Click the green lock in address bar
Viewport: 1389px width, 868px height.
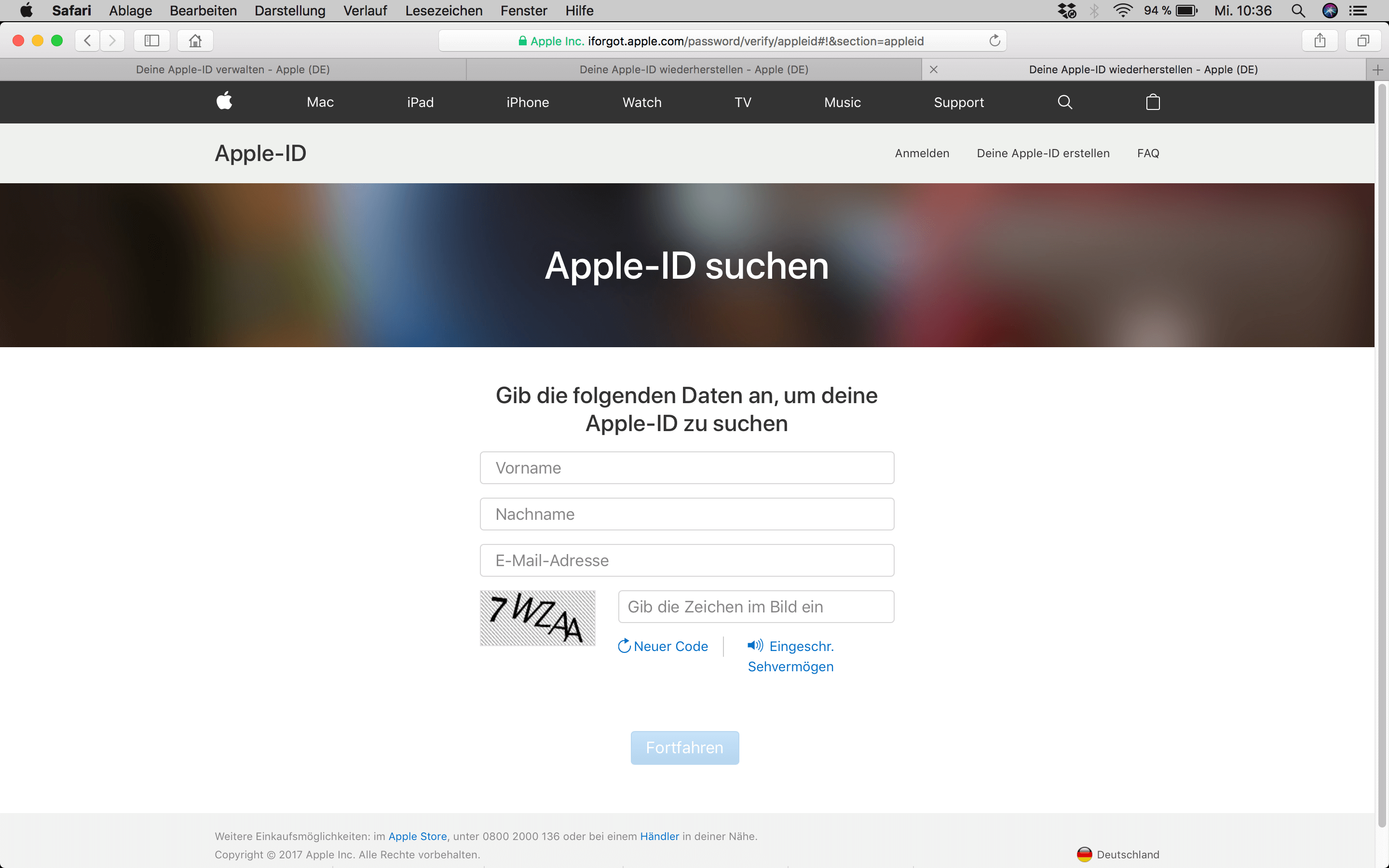point(522,41)
